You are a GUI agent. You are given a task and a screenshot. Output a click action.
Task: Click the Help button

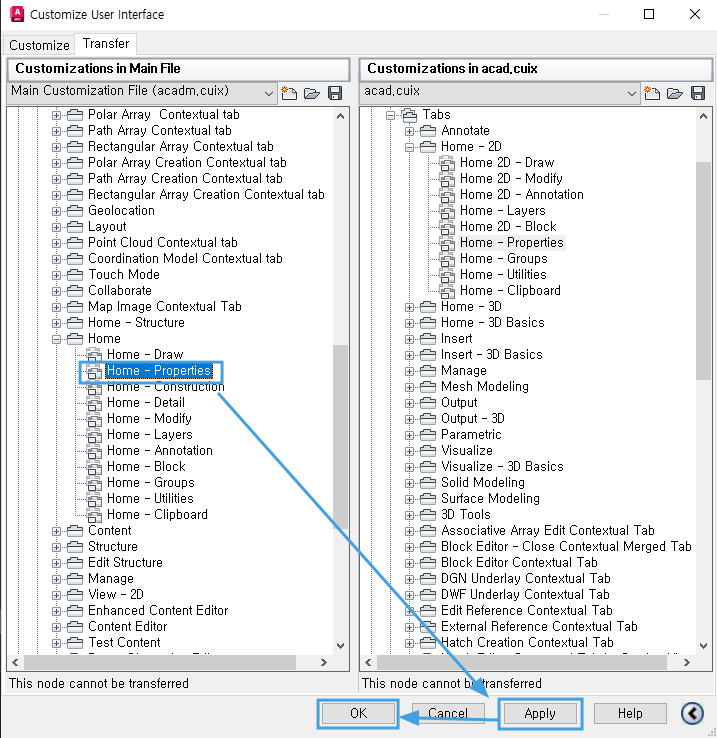point(630,714)
